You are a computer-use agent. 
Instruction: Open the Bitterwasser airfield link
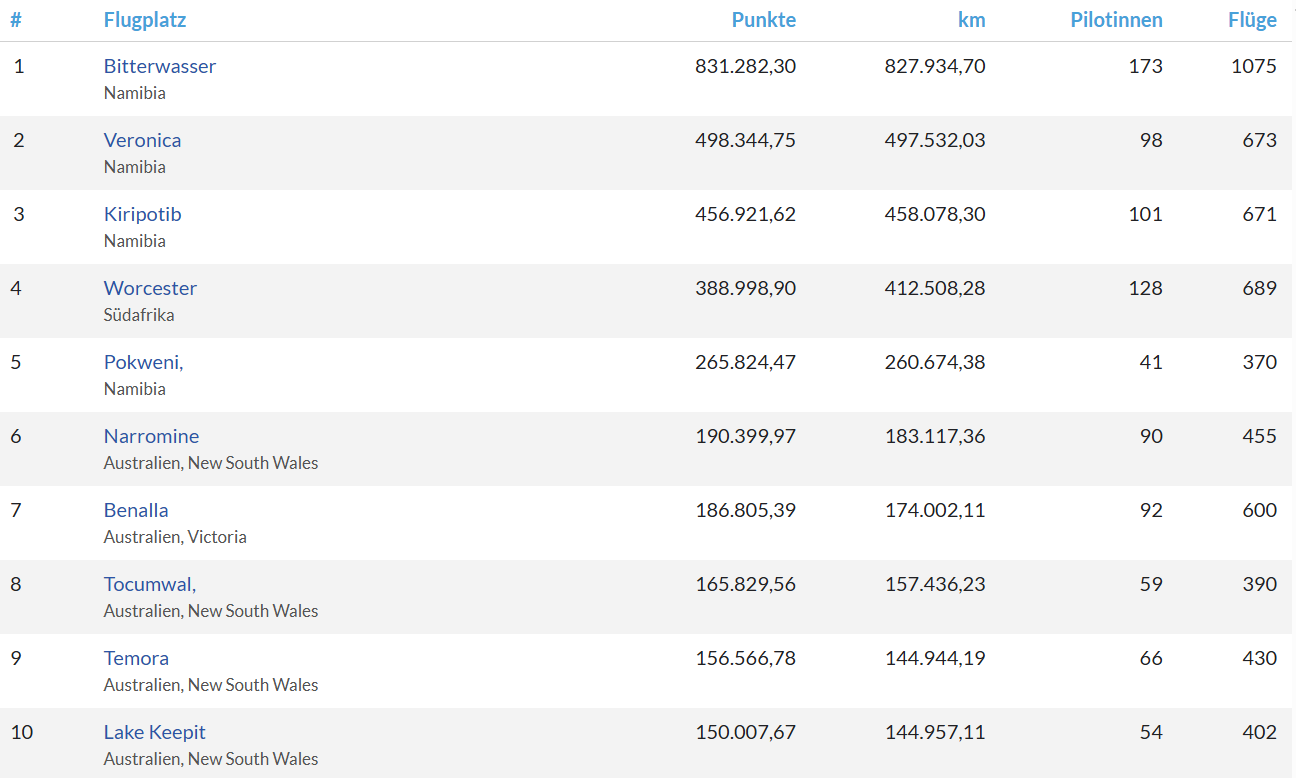[159, 66]
